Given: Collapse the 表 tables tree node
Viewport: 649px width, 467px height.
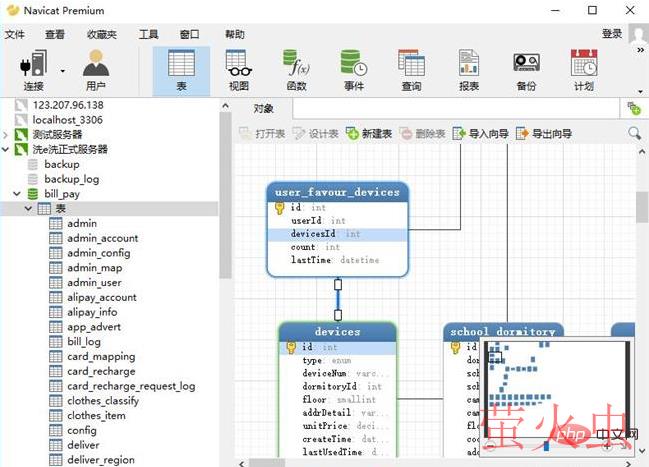Looking at the screenshot, I should (x=30, y=209).
